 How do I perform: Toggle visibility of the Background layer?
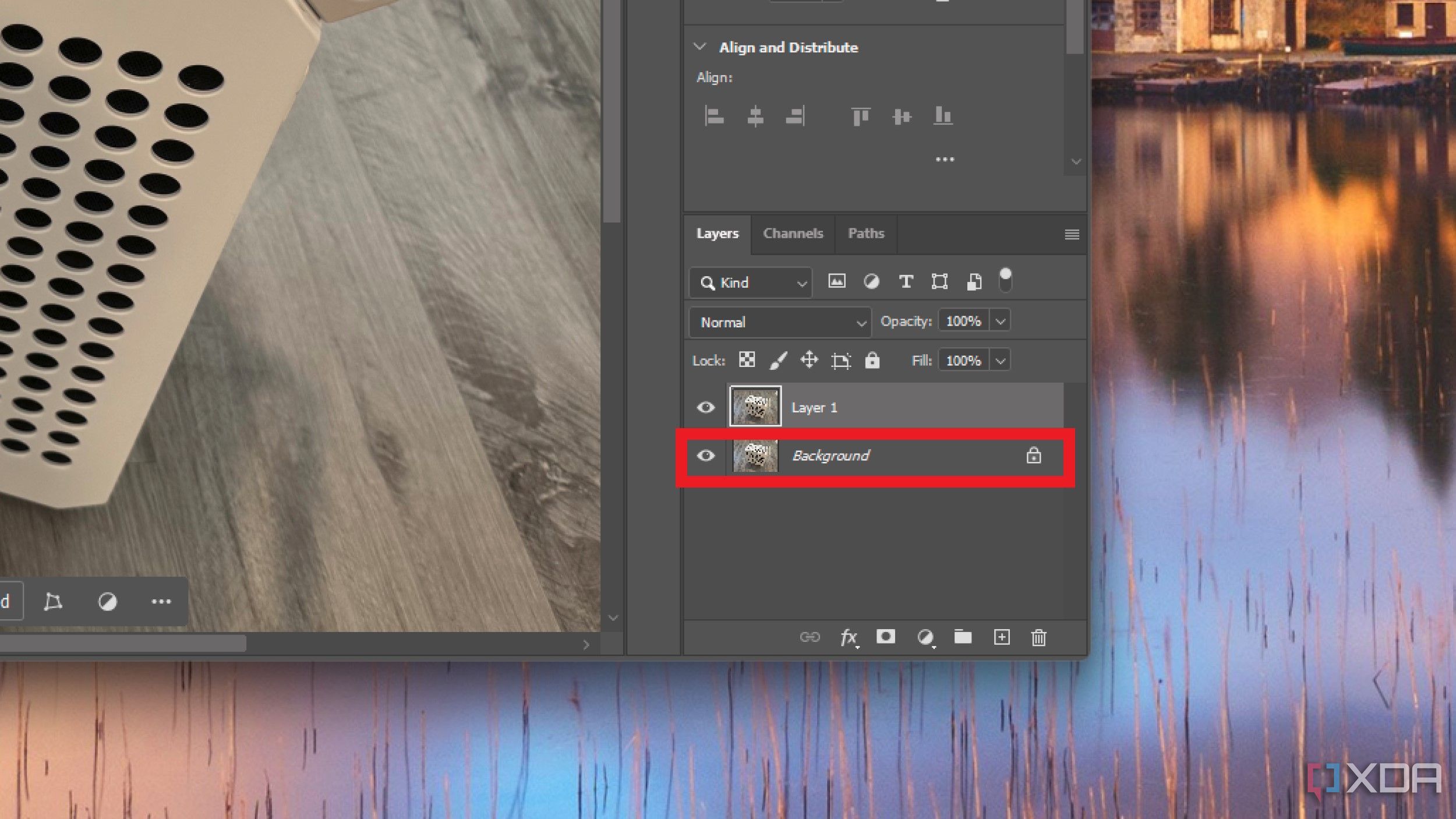(x=706, y=456)
